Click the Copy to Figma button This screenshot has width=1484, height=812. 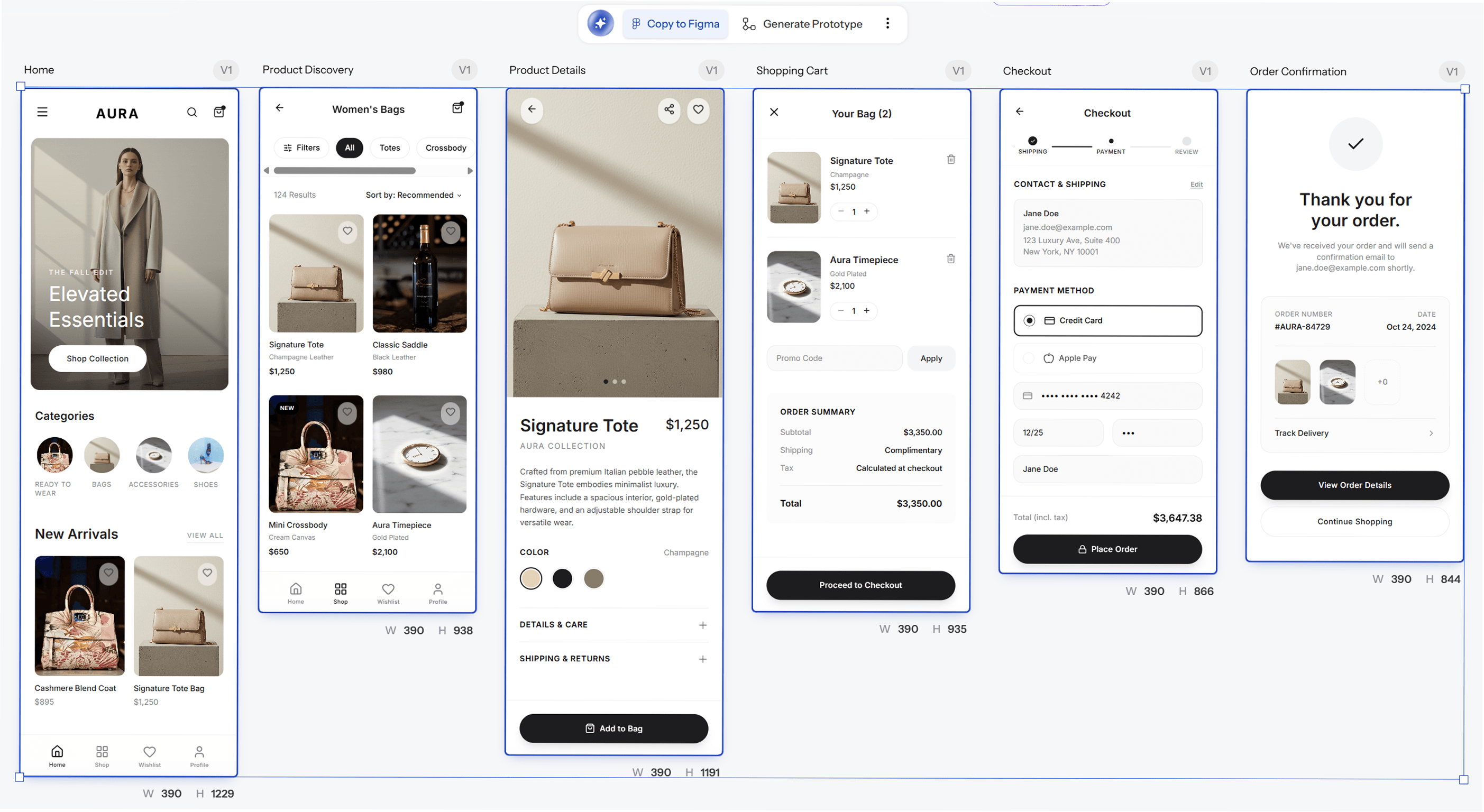tap(675, 24)
